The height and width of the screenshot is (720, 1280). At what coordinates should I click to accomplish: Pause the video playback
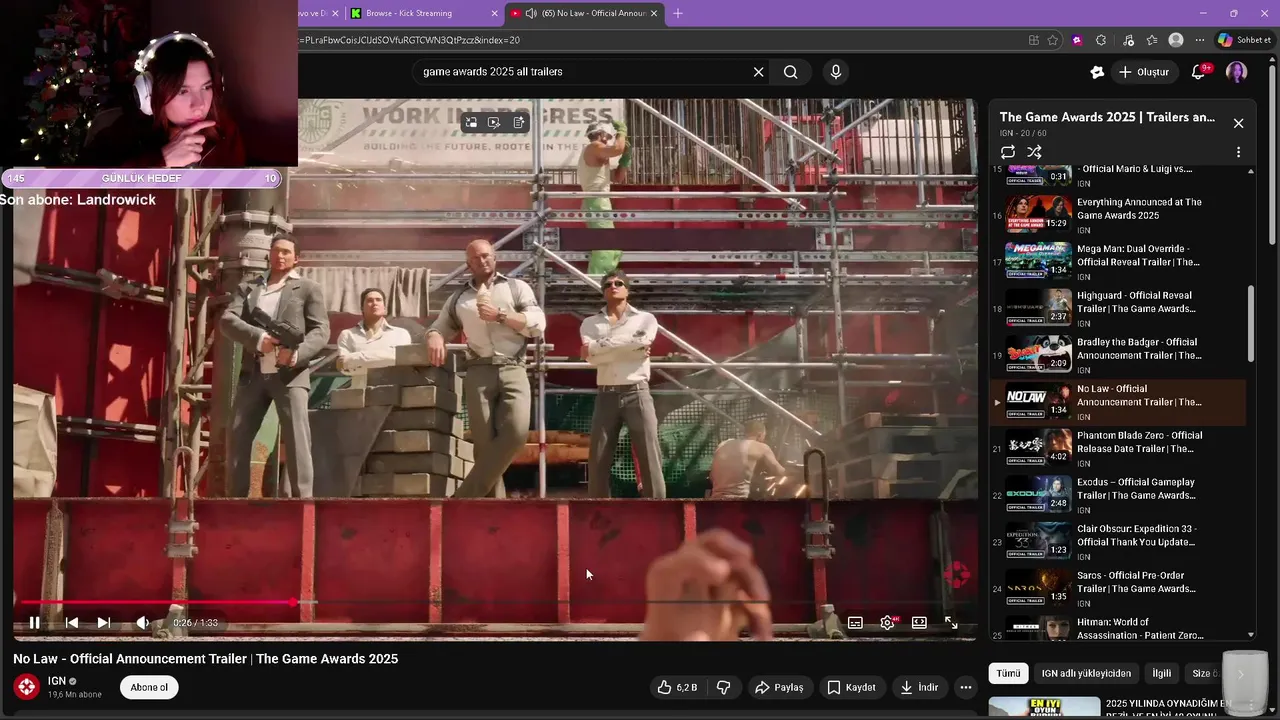coord(34,622)
